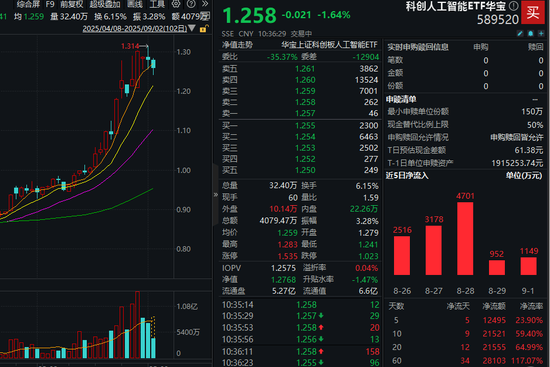This screenshot has width=550, height=367.
Task: Click the 买三 bid price 1.253
Action: pyautogui.click(x=305, y=148)
